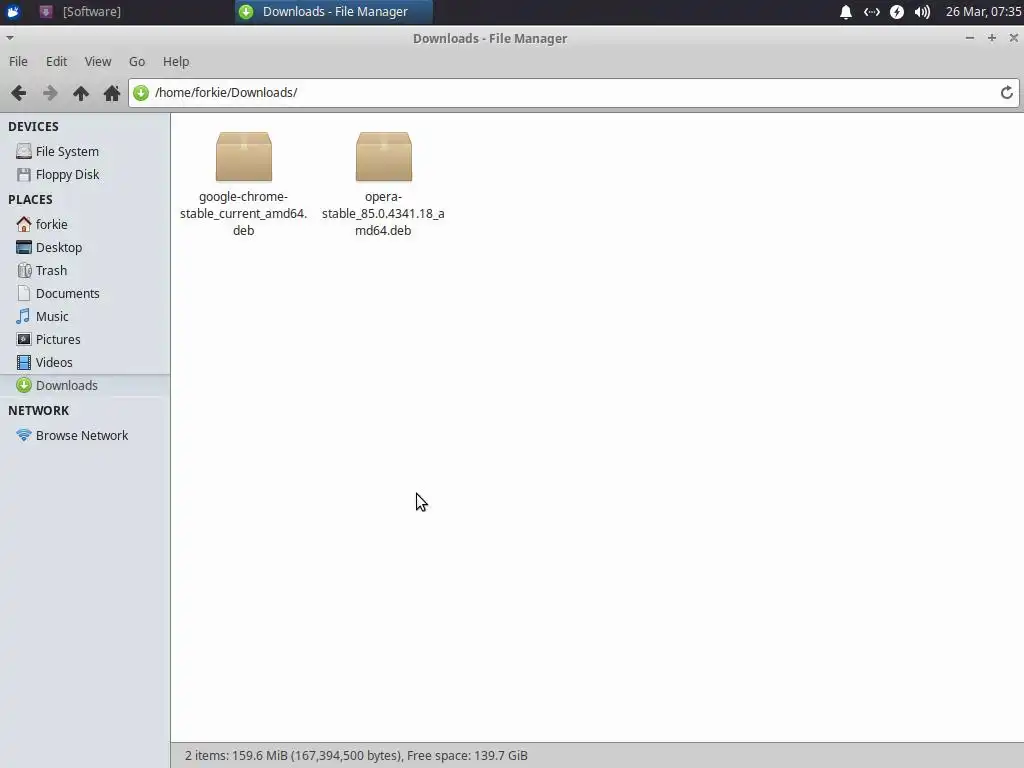1024x768 pixels.
Task: Open Documents in the sidebar
Action: [x=85, y=293]
